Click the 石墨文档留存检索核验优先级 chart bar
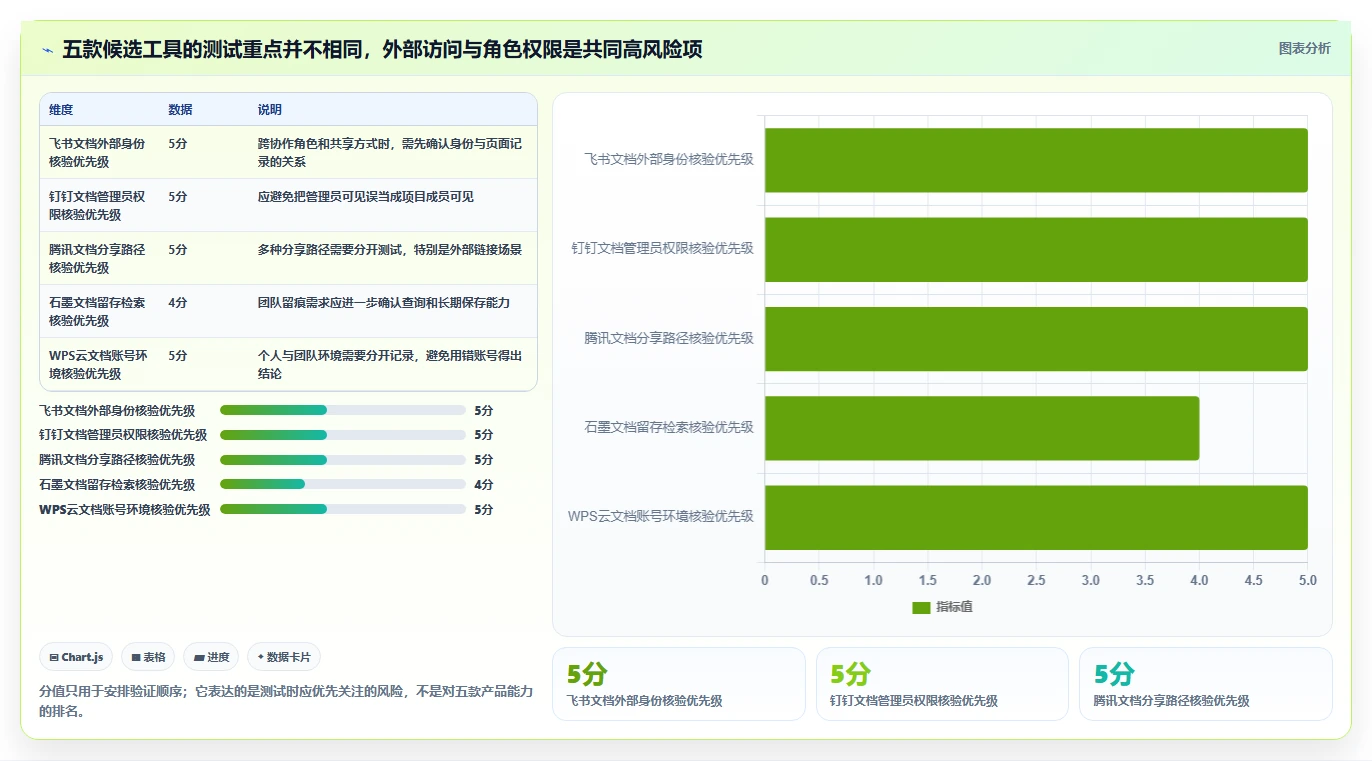This screenshot has width=1372, height=761. (x=982, y=428)
